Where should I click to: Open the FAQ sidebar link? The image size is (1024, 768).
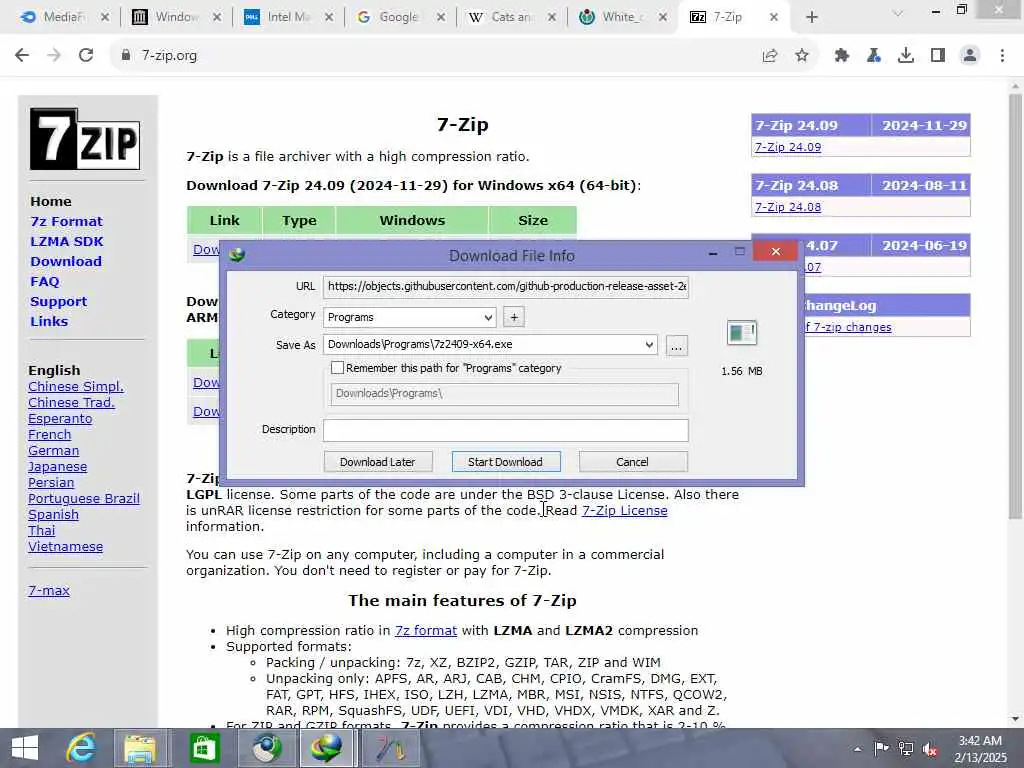tap(44, 281)
